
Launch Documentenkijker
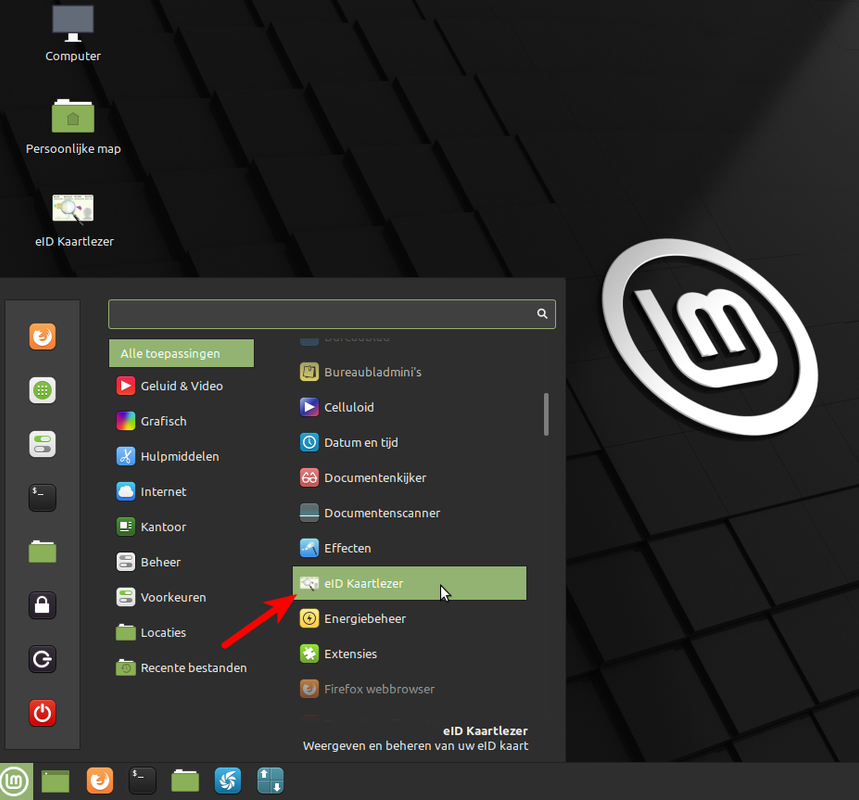click(410, 478)
